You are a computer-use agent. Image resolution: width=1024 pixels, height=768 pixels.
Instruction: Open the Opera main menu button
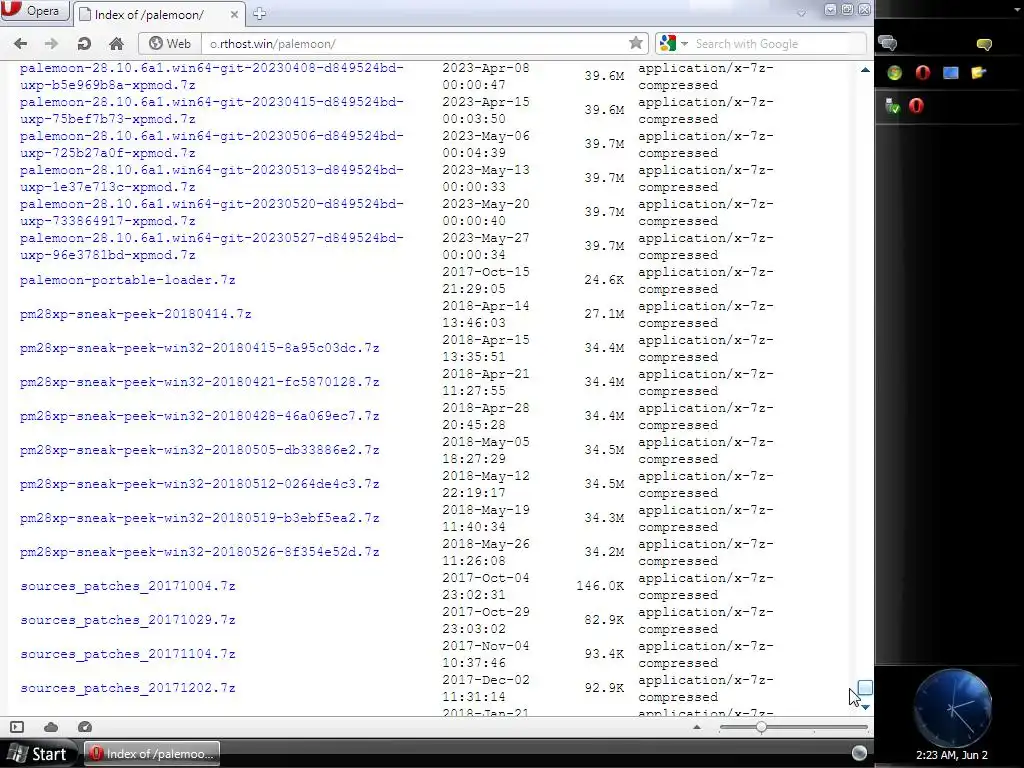tap(34, 11)
